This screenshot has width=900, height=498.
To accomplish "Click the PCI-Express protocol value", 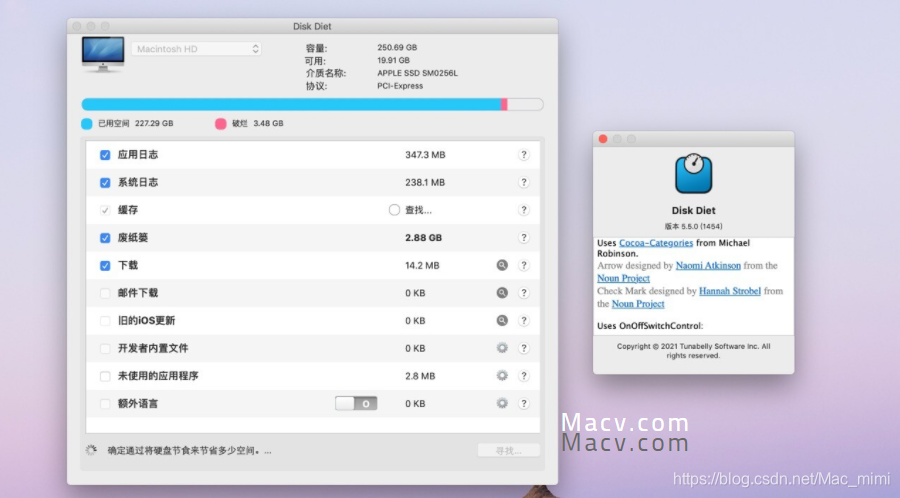I will pyautogui.click(x=400, y=86).
